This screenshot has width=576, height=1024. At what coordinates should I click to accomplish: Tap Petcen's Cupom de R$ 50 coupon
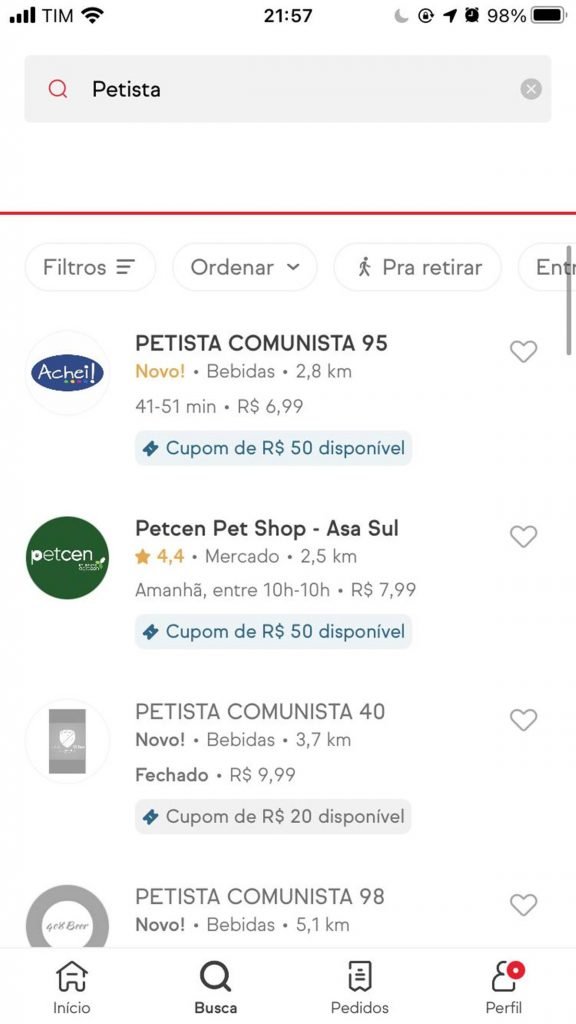(273, 632)
